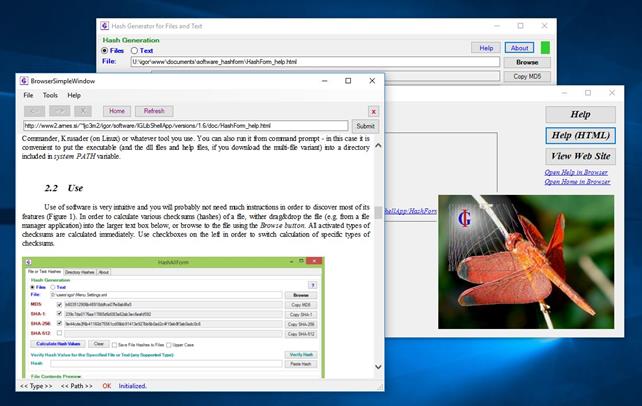642x406 pixels.
Task: Open the File menu in BrowserSimpleWindow
Action: [28, 95]
